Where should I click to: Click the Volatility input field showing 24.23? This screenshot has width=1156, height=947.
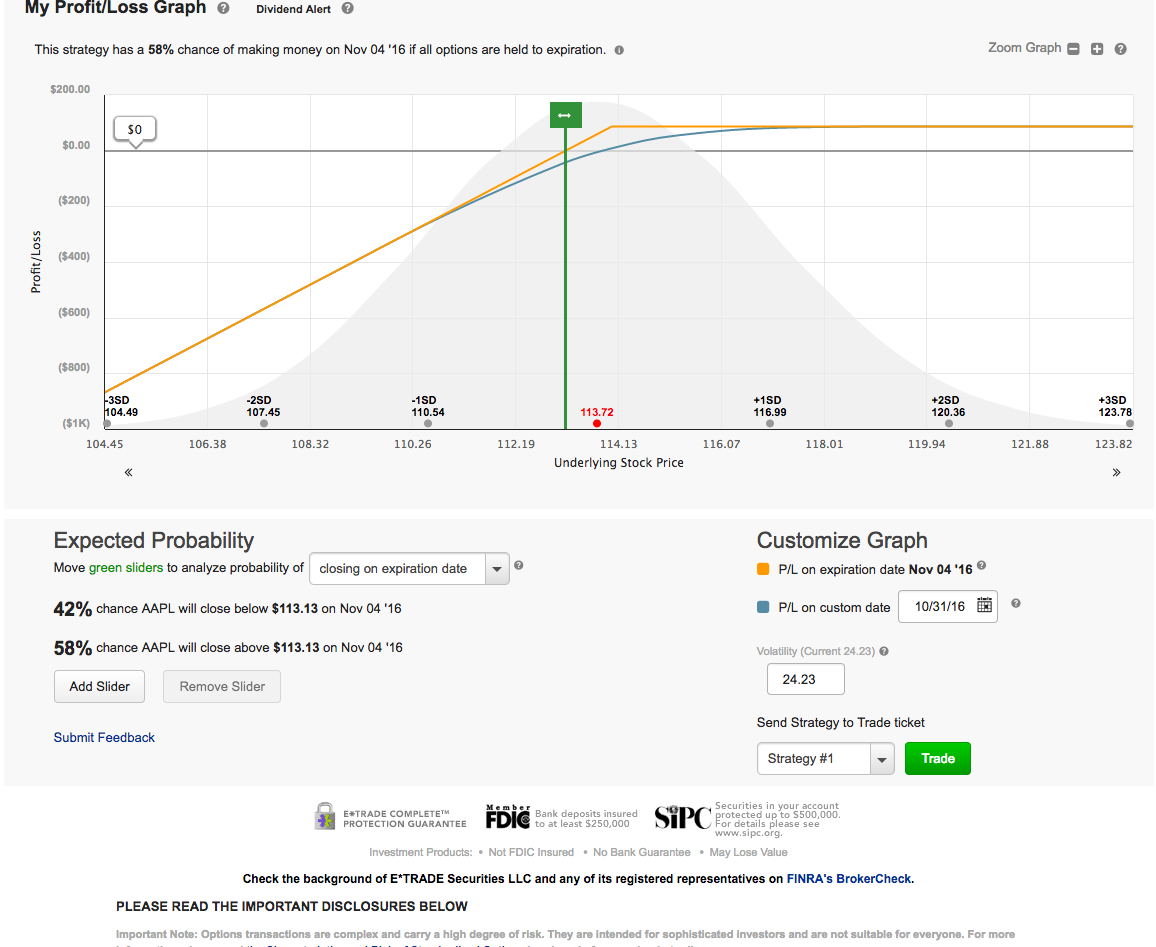click(x=805, y=679)
